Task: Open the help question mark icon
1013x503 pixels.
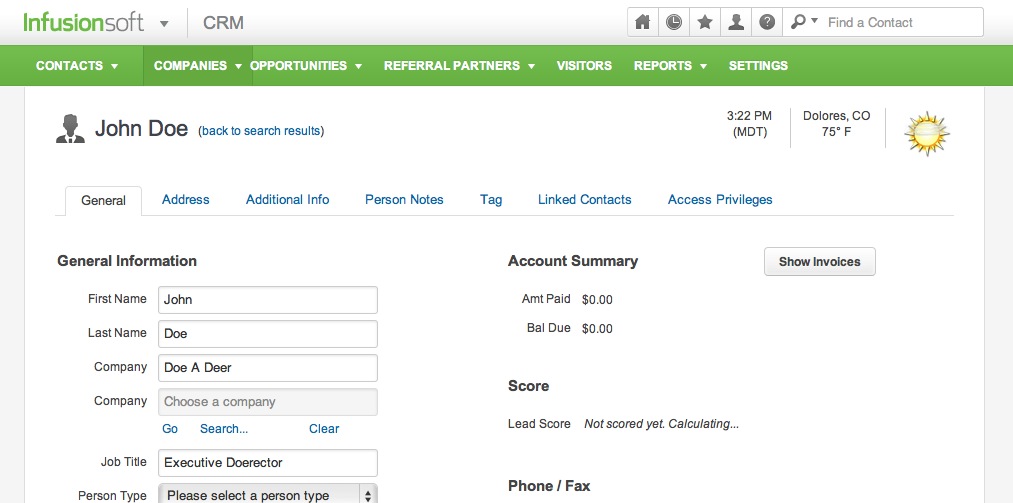Action: [767, 23]
